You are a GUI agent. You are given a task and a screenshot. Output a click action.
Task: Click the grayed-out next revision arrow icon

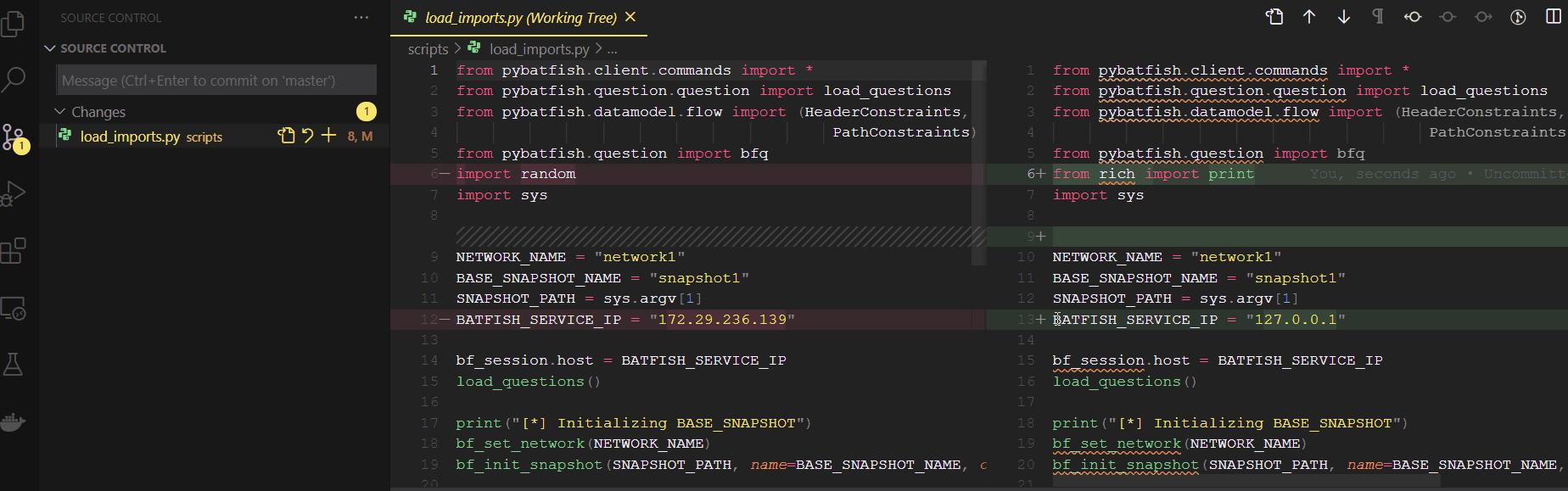(1483, 17)
